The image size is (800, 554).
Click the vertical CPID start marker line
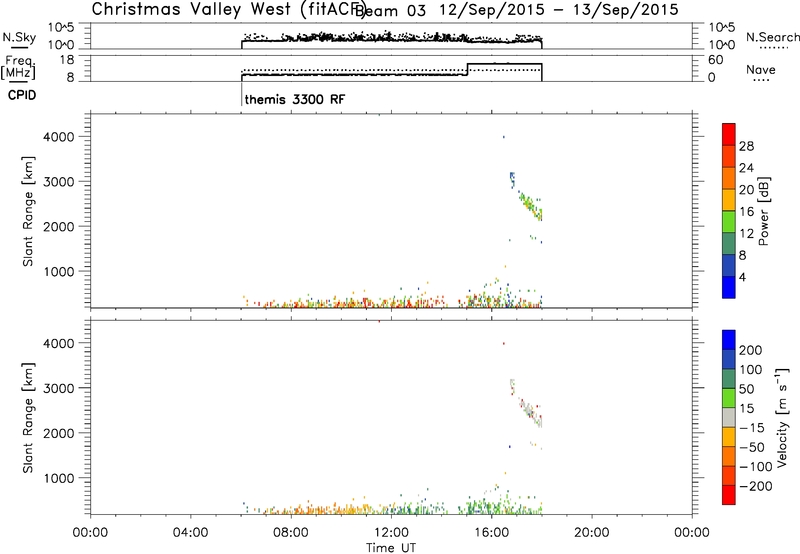241,93
